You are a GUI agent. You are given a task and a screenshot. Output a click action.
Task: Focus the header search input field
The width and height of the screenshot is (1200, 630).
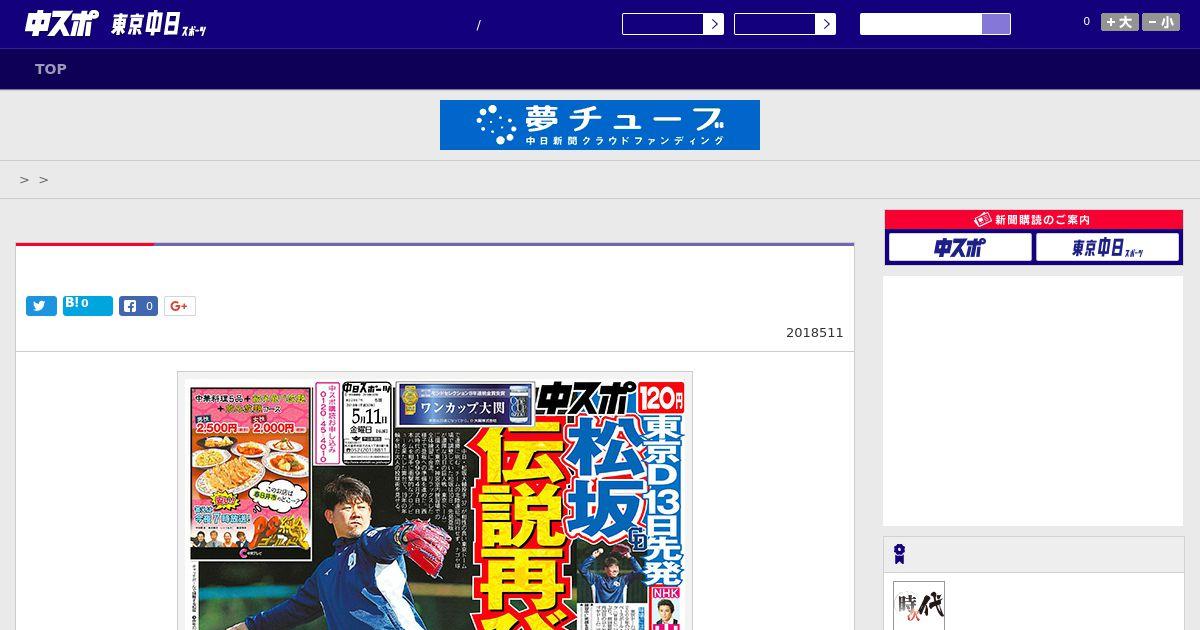(921, 24)
